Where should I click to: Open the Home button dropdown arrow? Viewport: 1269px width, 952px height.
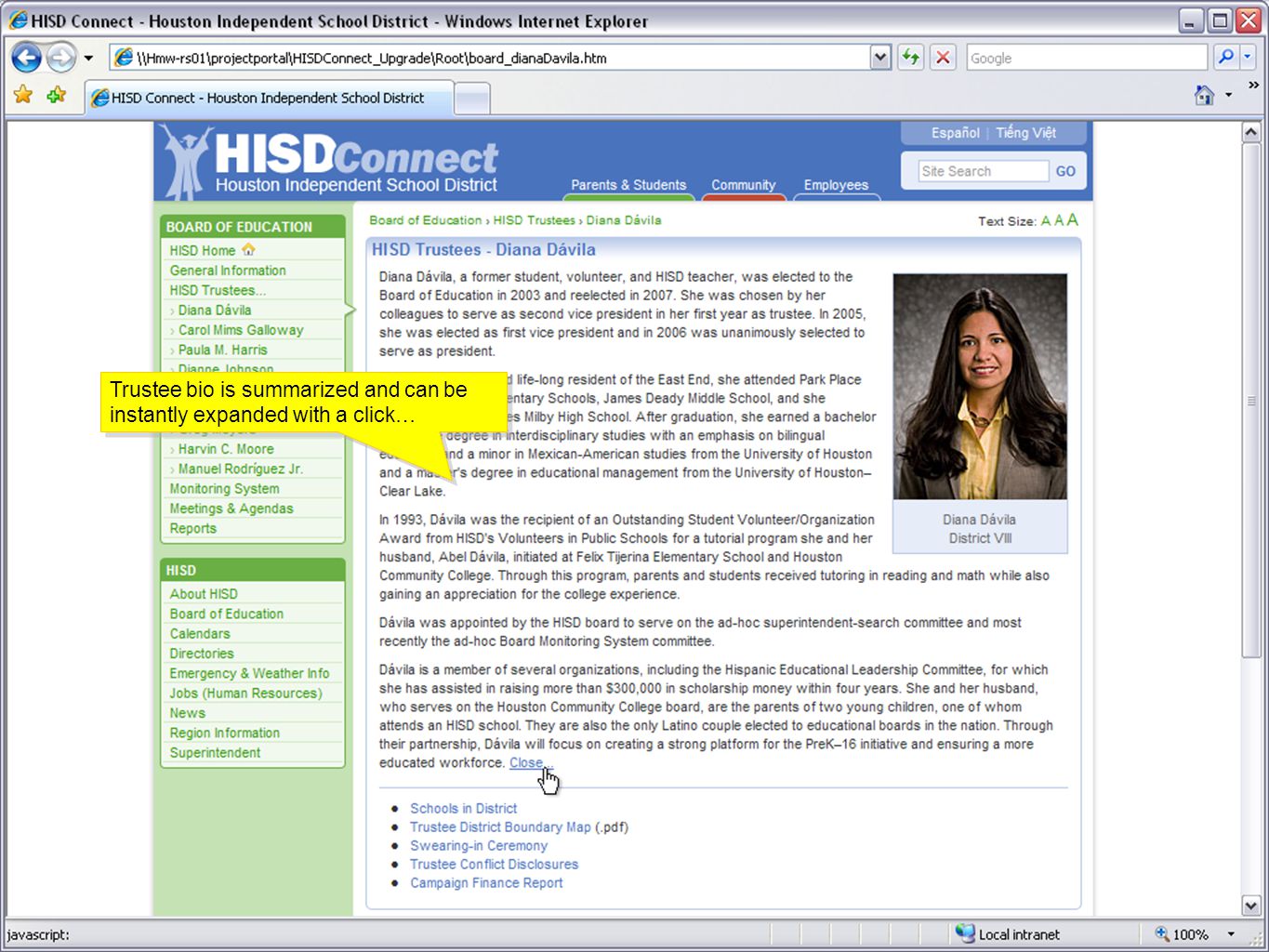coord(1229,95)
